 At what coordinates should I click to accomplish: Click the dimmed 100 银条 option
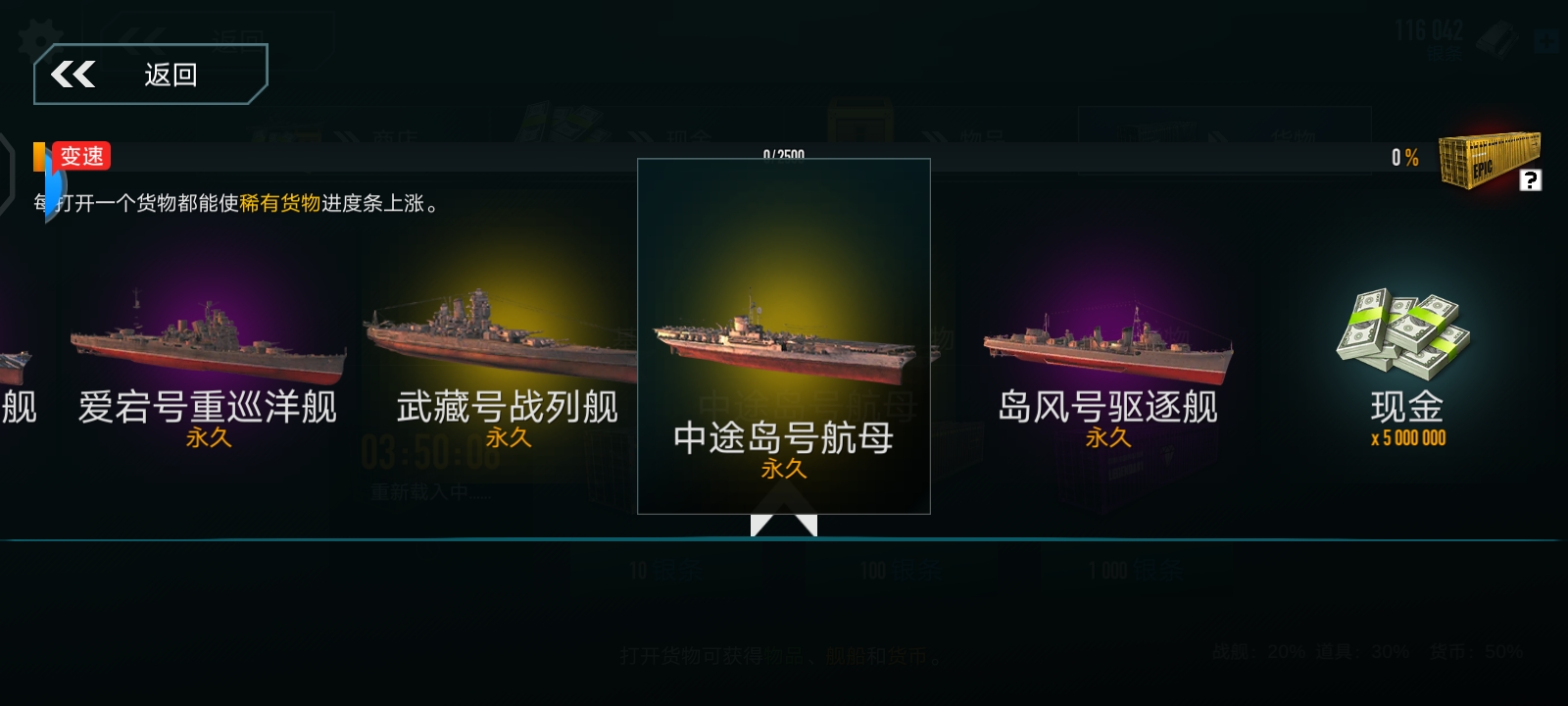click(902, 570)
